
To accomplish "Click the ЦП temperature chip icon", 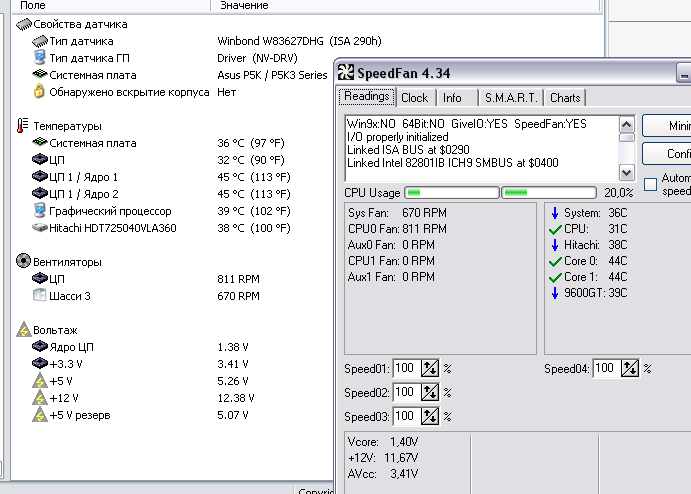I will [40, 159].
